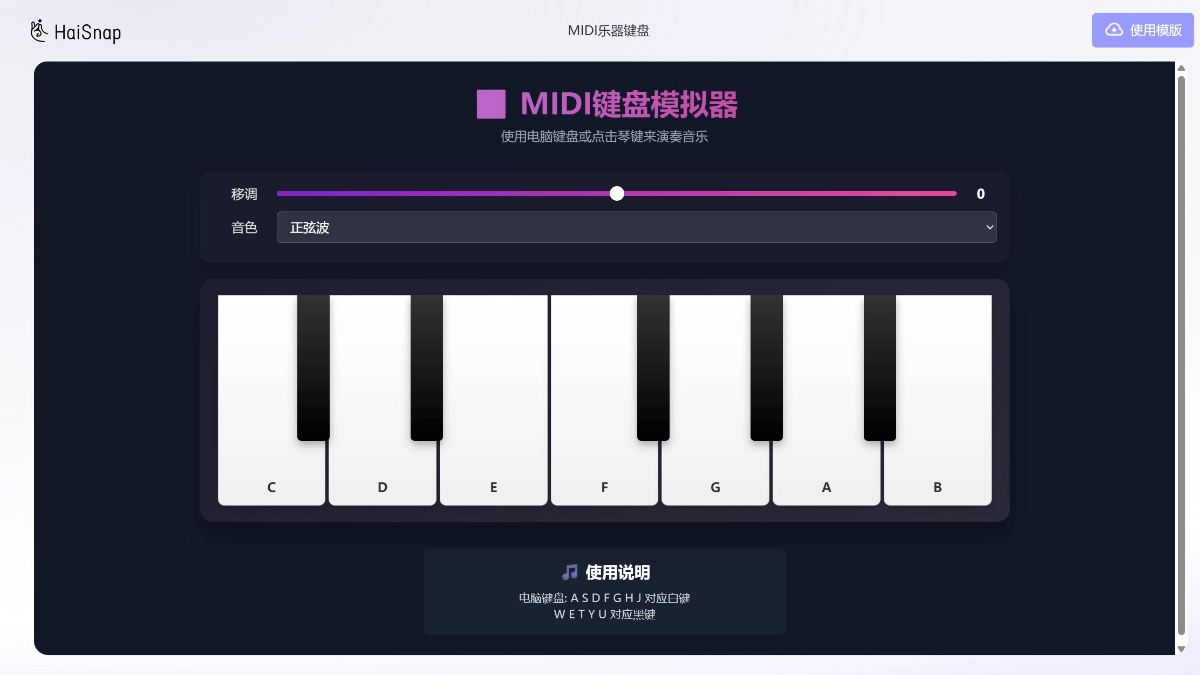Click the 移调 transpose slider handle
The width and height of the screenshot is (1200, 675).
click(616, 193)
